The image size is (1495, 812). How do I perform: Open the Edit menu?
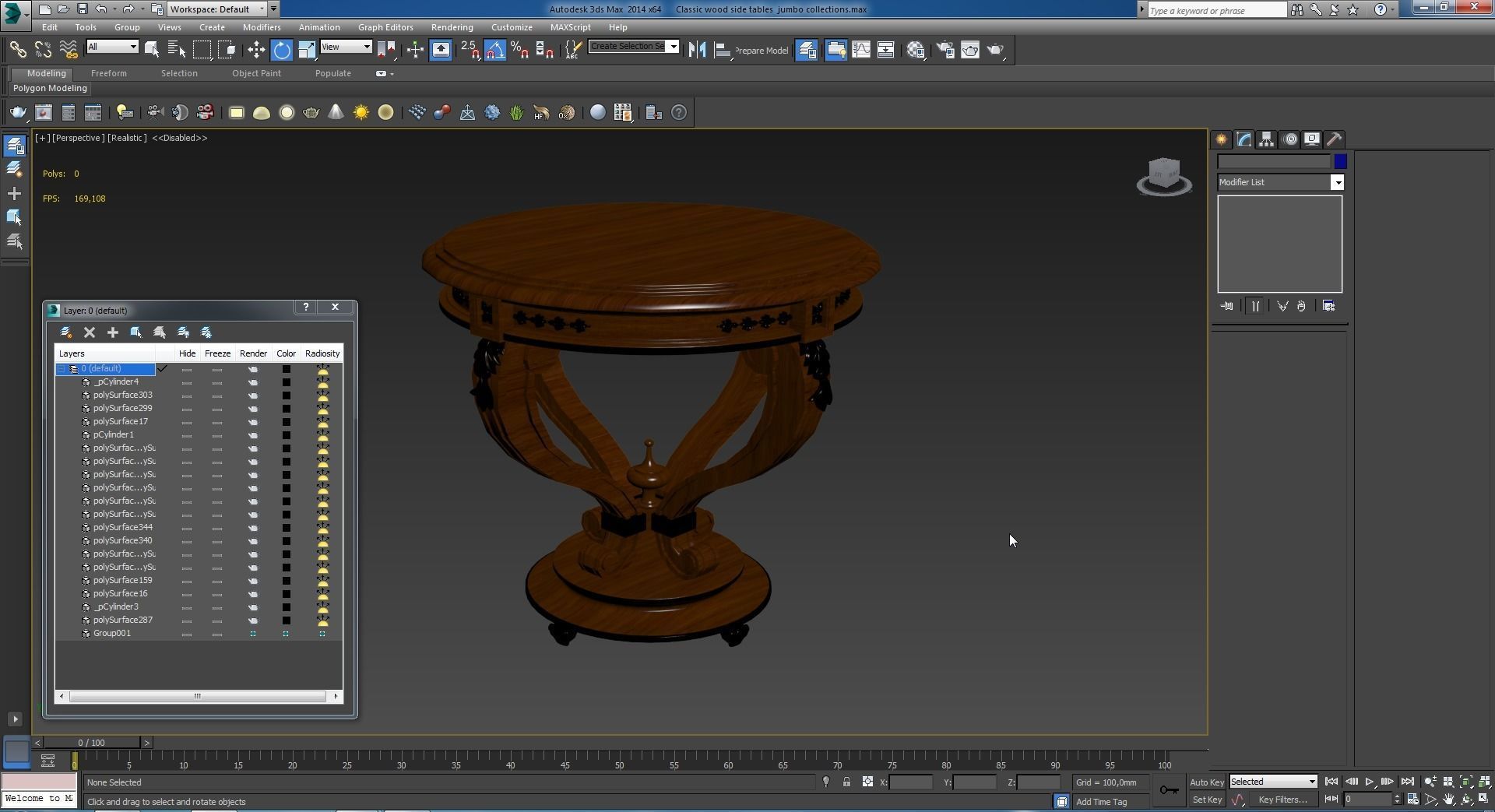point(49,27)
